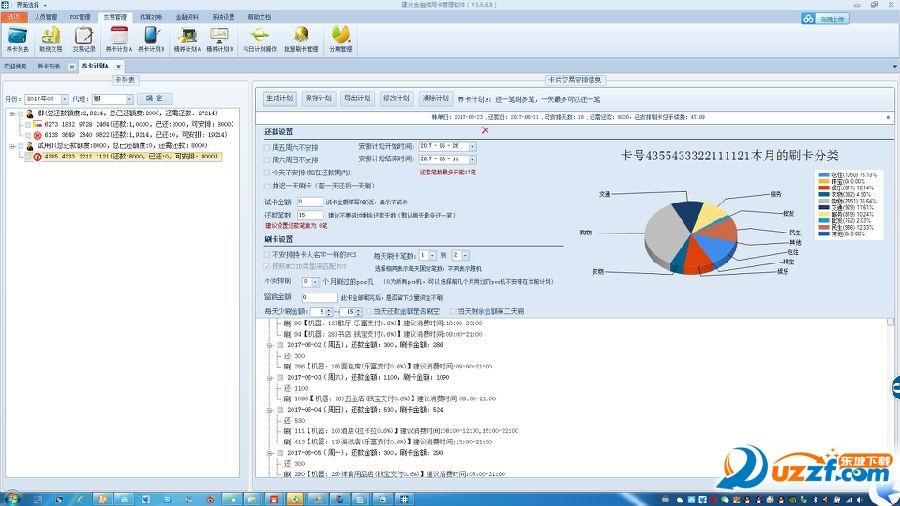
Task: Click red bank logo of card 6138 3649
Action: coord(37,135)
